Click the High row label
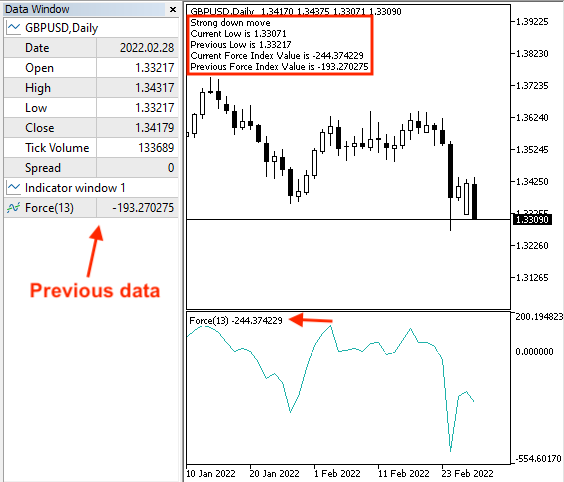 pos(38,88)
